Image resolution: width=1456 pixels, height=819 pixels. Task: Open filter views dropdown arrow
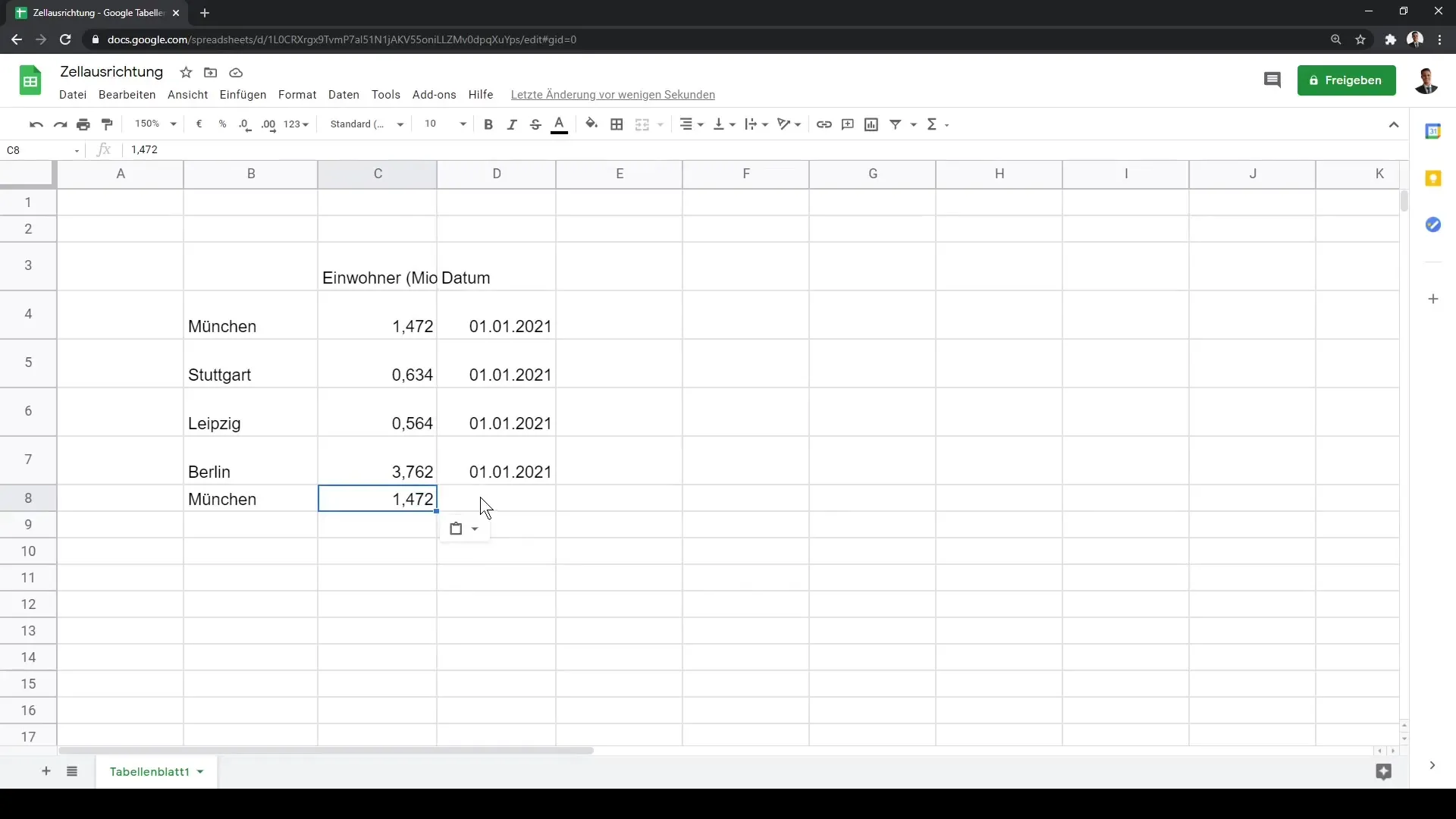pos(914,124)
